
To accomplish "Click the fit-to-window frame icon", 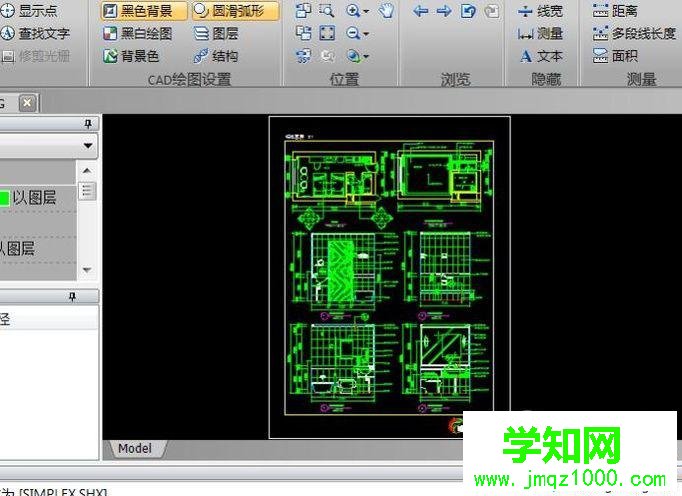I will pos(327,33).
